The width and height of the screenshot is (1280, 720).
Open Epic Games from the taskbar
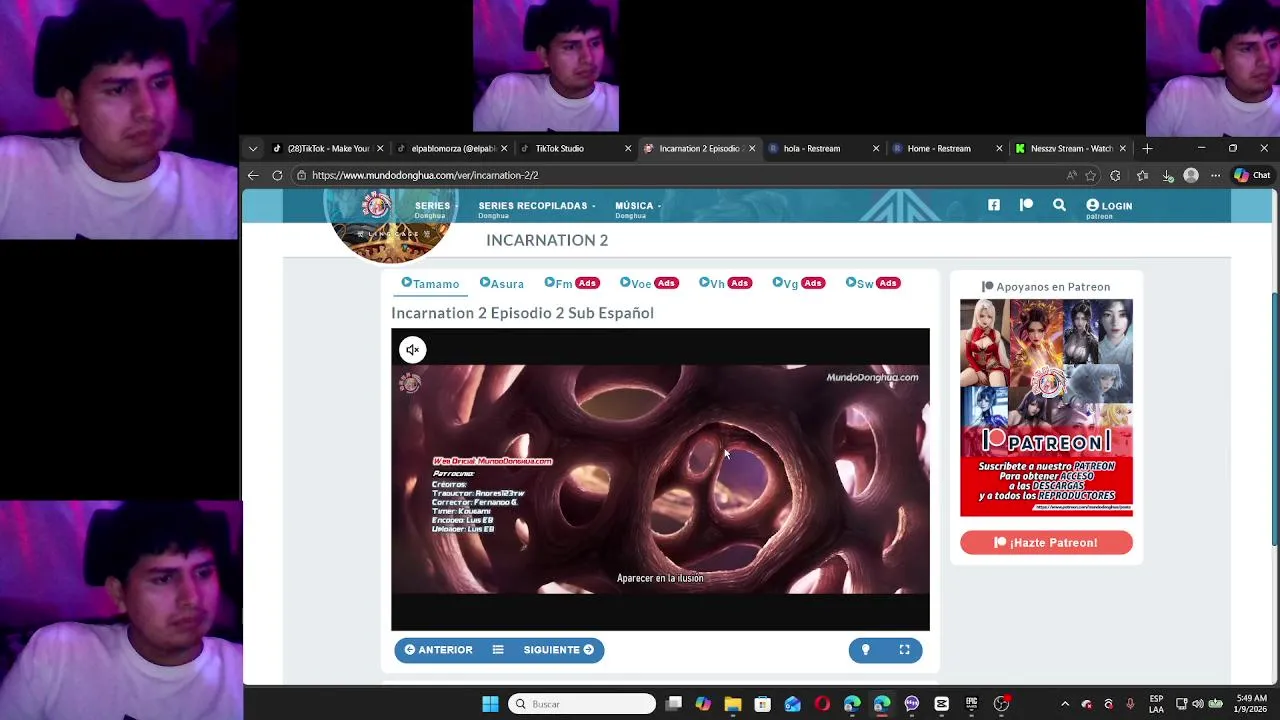point(971,704)
